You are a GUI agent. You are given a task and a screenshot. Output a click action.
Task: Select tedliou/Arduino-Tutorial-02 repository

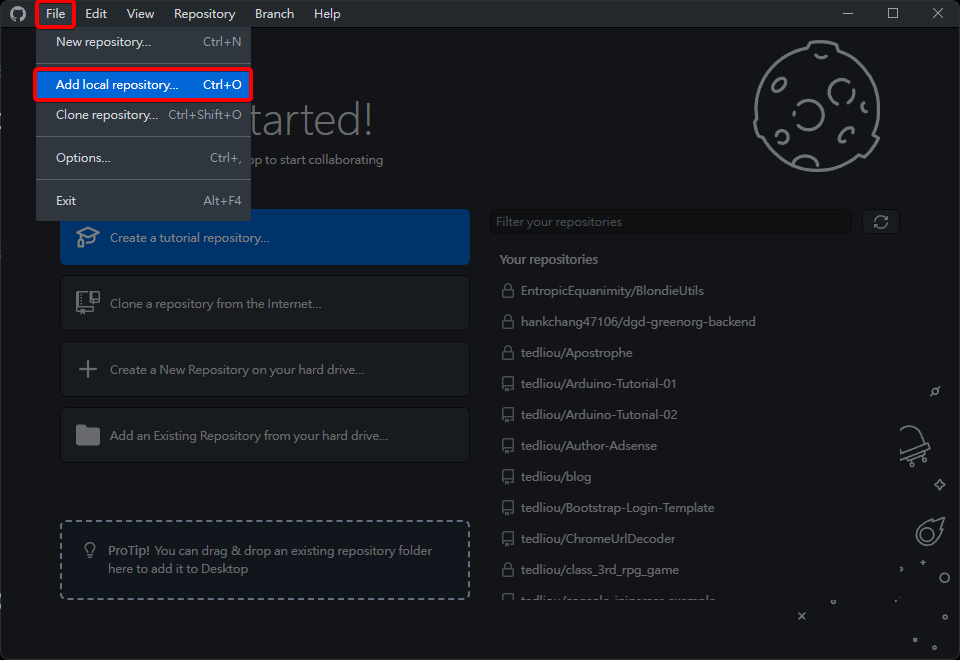pyautogui.click(x=599, y=414)
